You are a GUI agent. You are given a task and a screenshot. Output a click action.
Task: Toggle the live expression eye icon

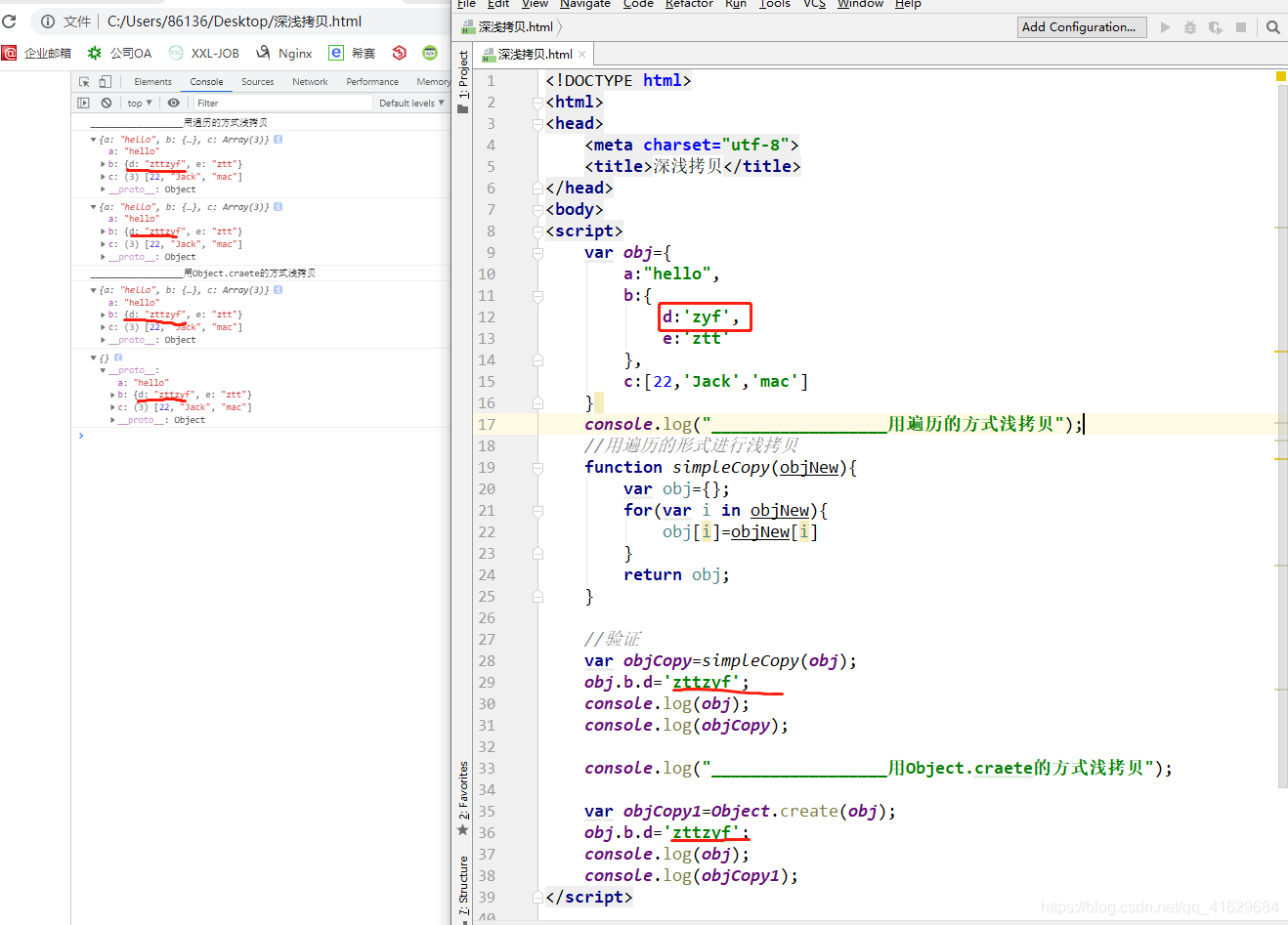tap(173, 103)
